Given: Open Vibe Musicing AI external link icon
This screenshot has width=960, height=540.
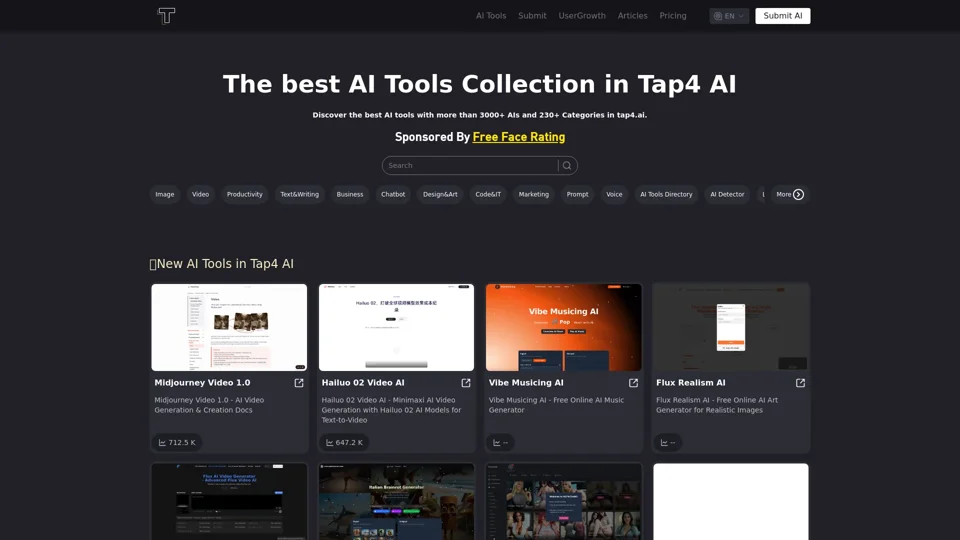Looking at the screenshot, I should 634,383.
